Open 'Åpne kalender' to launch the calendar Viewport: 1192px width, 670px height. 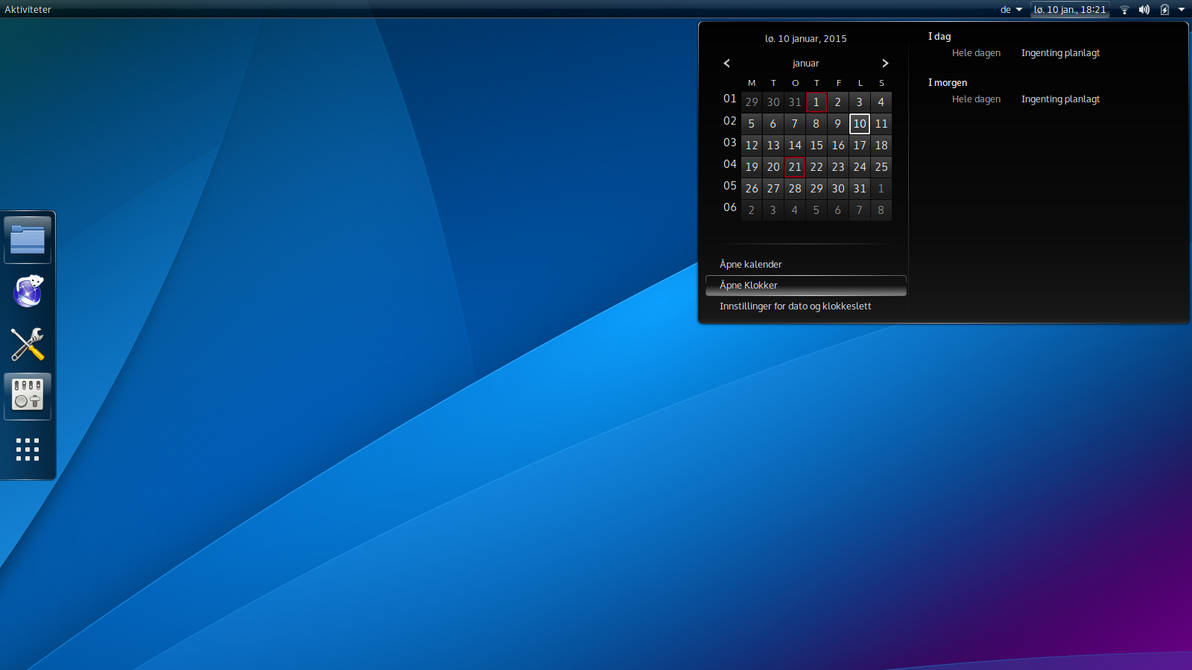click(x=751, y=264)
